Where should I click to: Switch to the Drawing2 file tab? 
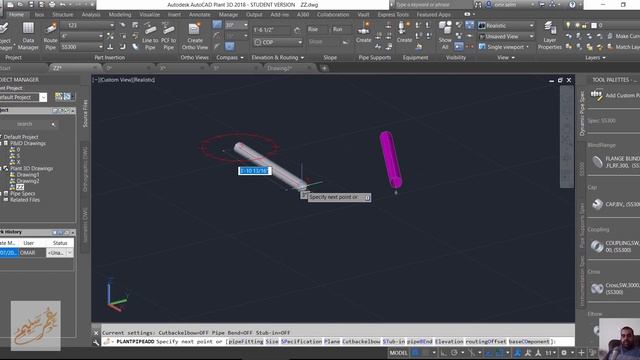click(x=279, y=68)
